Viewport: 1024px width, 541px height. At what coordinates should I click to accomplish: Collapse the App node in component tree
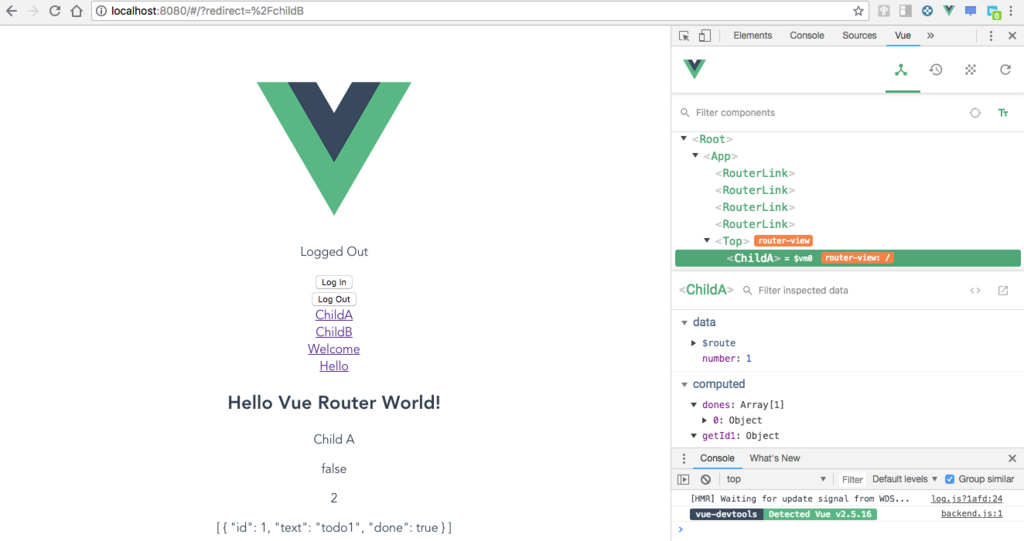[696, 156]
